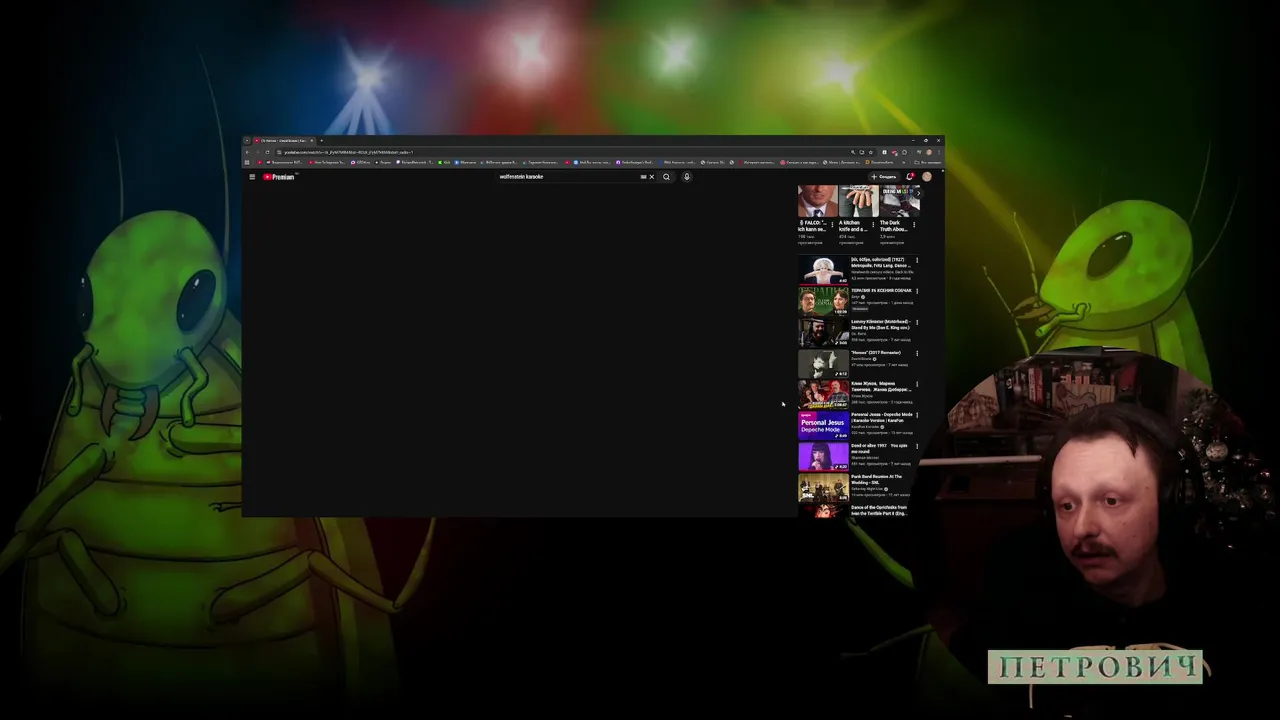Open three-dot menu for "Heroes" video
The height and width of the screenshot is (720, 1280).
(917, 354)
